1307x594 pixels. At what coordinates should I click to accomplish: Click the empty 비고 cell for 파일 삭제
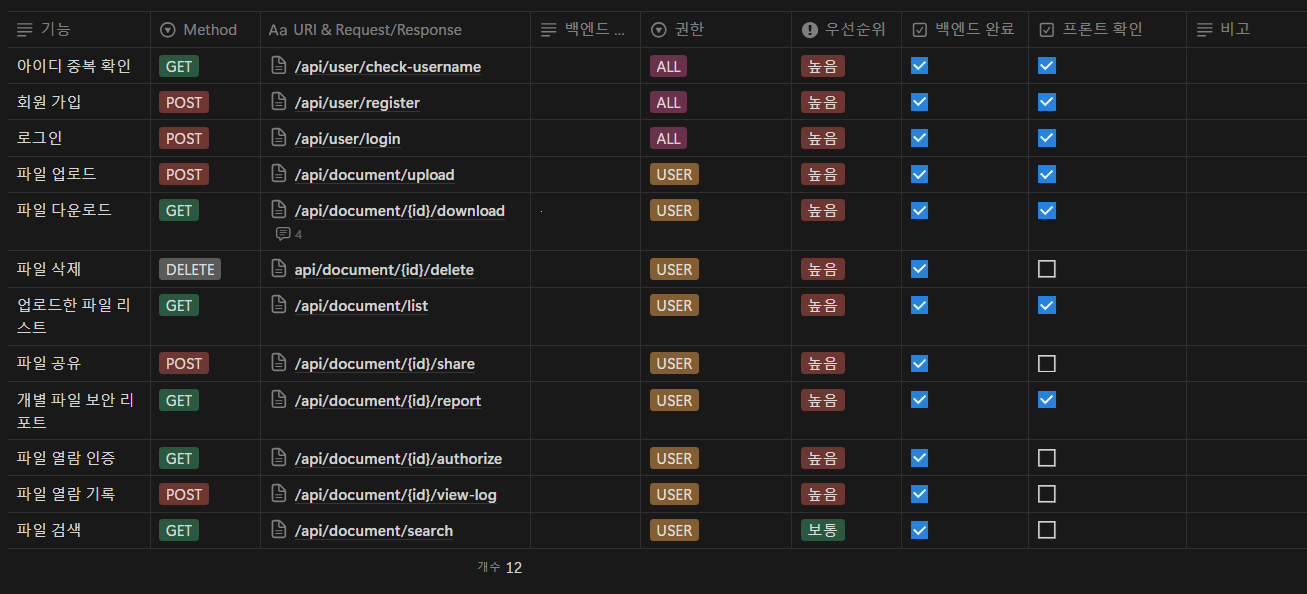click(1246, 269)
